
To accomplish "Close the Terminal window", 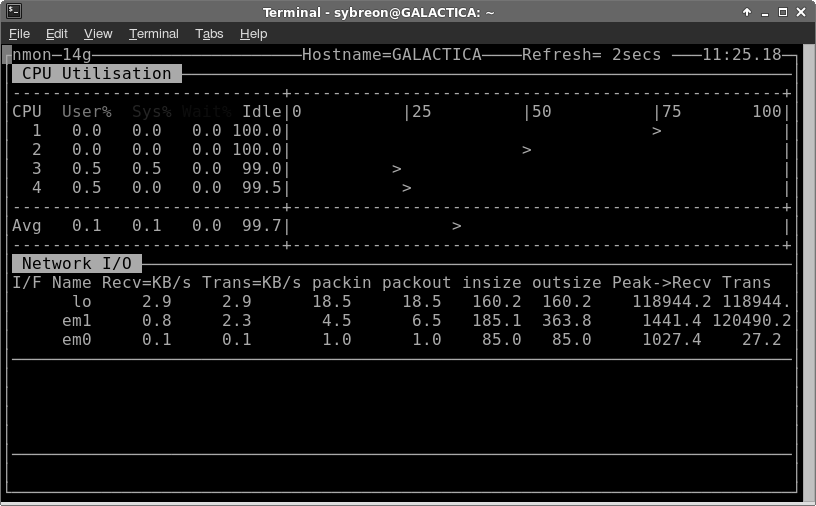I will point(802,12).
